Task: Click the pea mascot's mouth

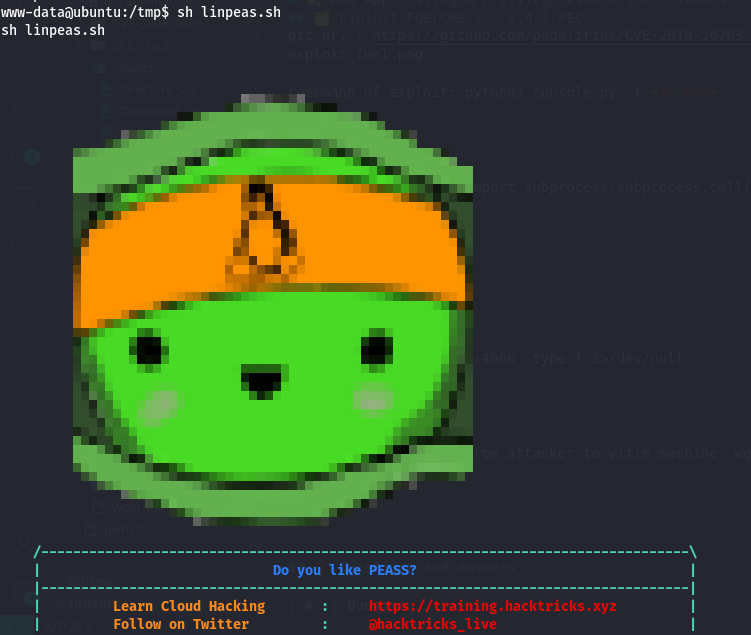Action: pyautogui.click(x=263, y=381)
